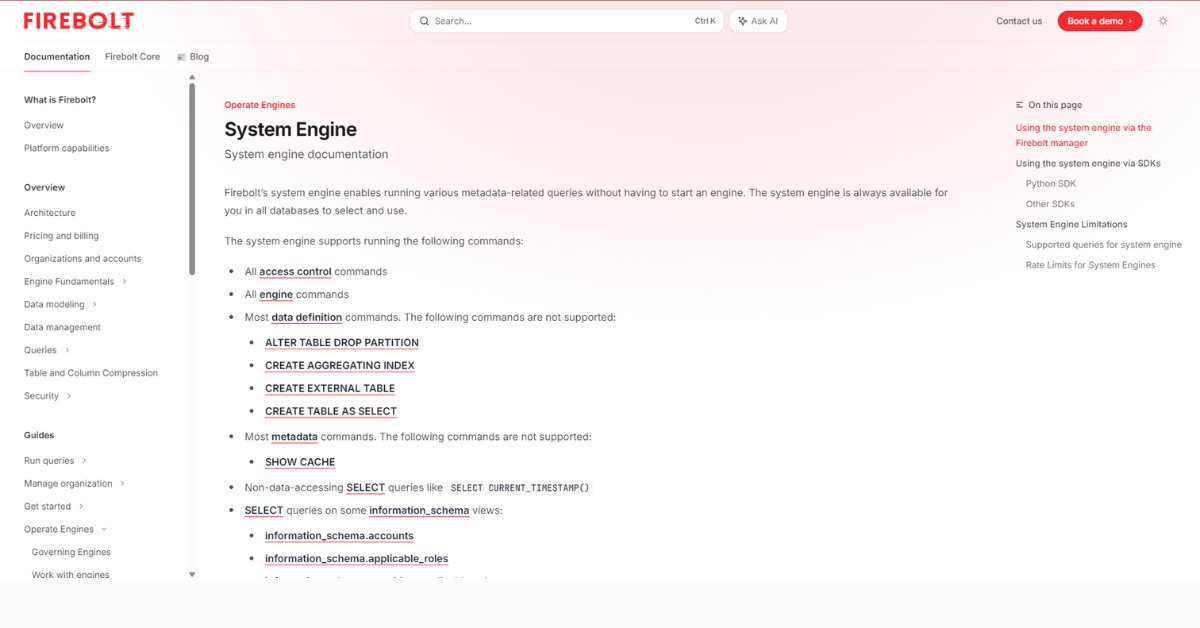
Task: Click the sidebar scroll down arrow
Action: (x=192, y=575)
